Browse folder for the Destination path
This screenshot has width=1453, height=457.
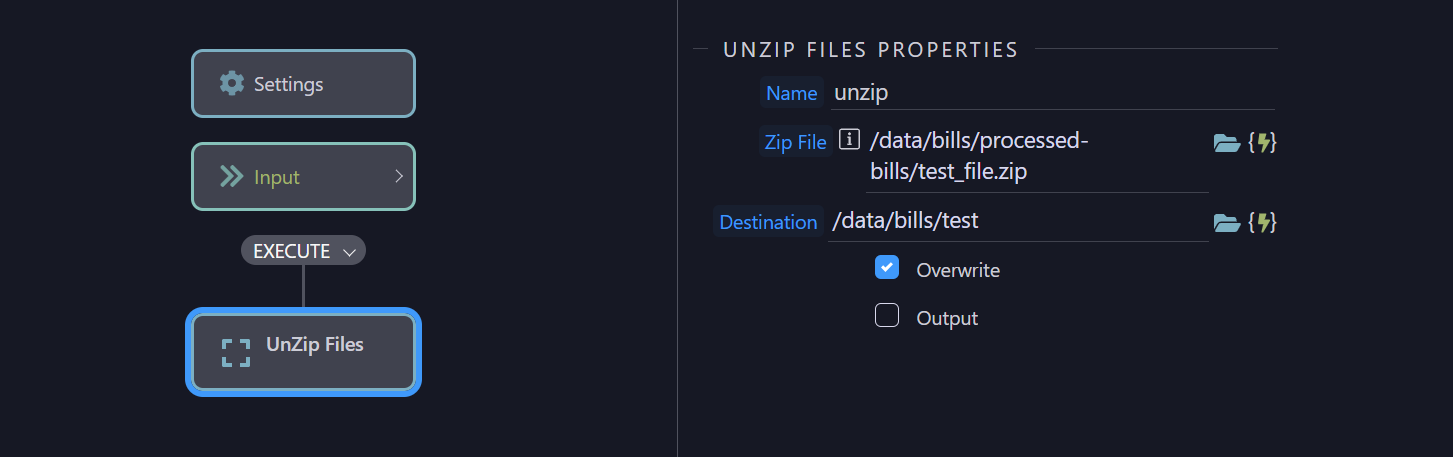point(1226,222)
